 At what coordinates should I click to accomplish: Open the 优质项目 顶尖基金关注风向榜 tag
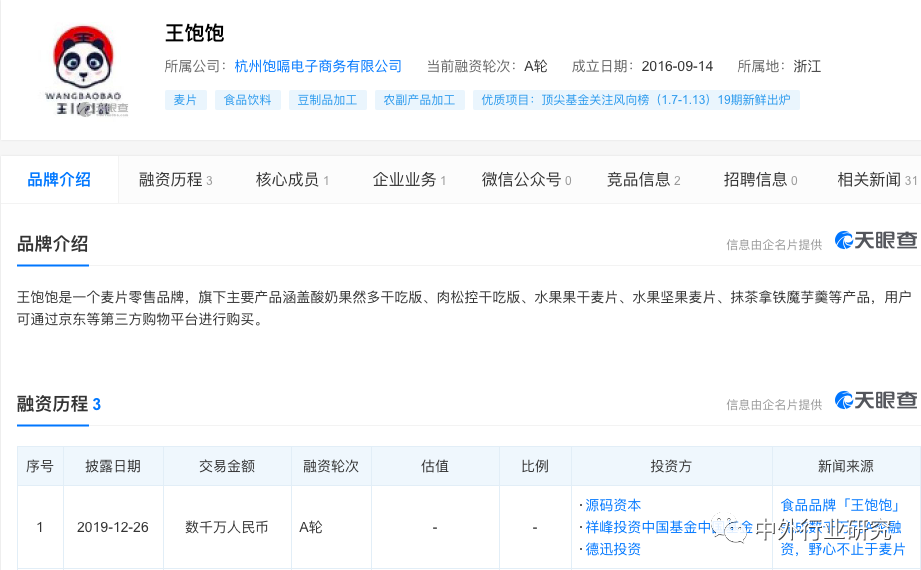click(636, 100)
